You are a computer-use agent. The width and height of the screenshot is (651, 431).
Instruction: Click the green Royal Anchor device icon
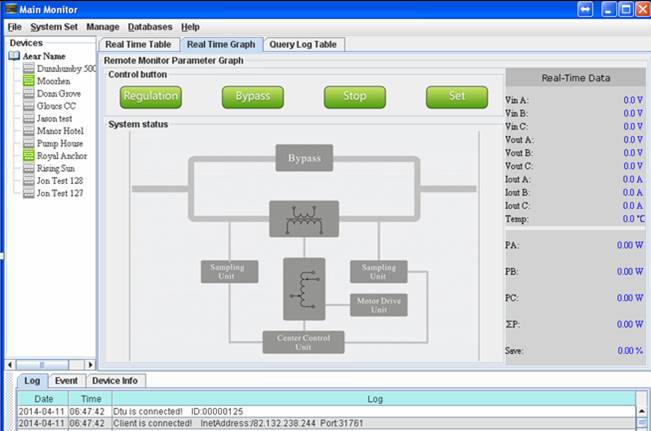[29, 156]
